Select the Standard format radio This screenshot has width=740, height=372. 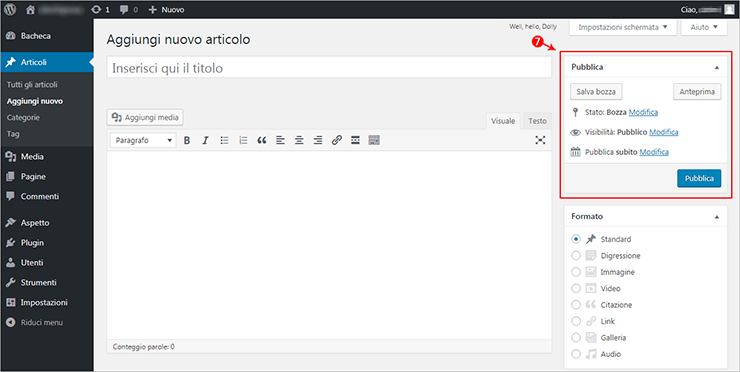pyautogui.click(x=576, y=239)
